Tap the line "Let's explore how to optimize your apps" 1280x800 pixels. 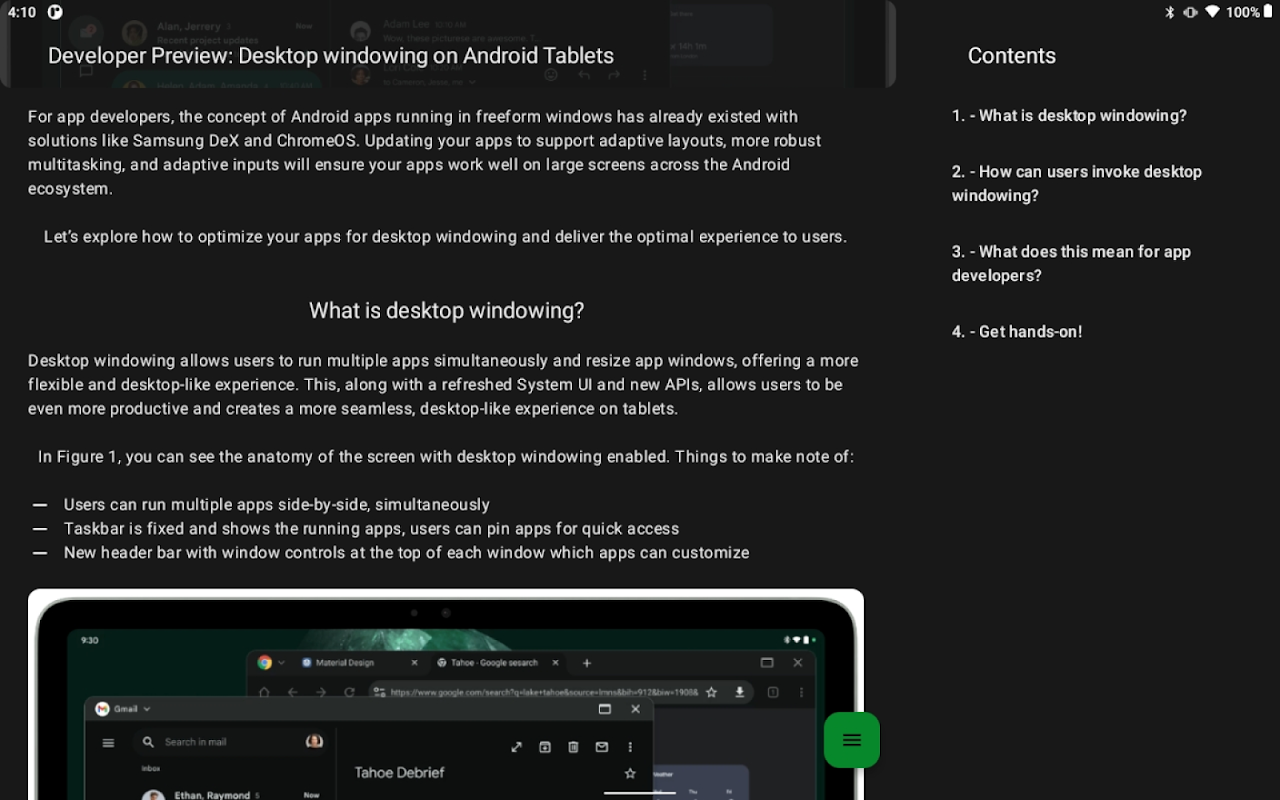[x=445, y=237]
